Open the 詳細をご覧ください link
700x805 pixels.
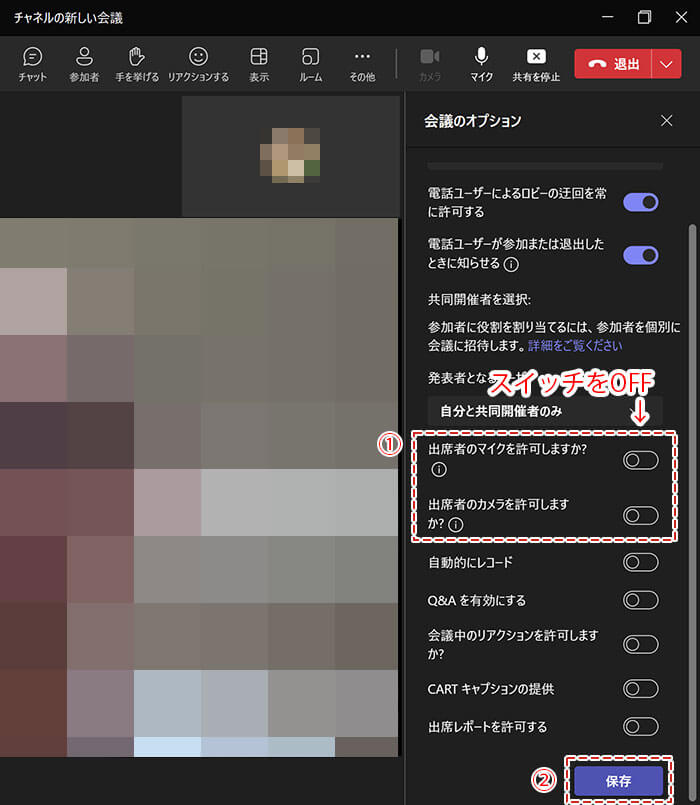[x=575, y=346]
